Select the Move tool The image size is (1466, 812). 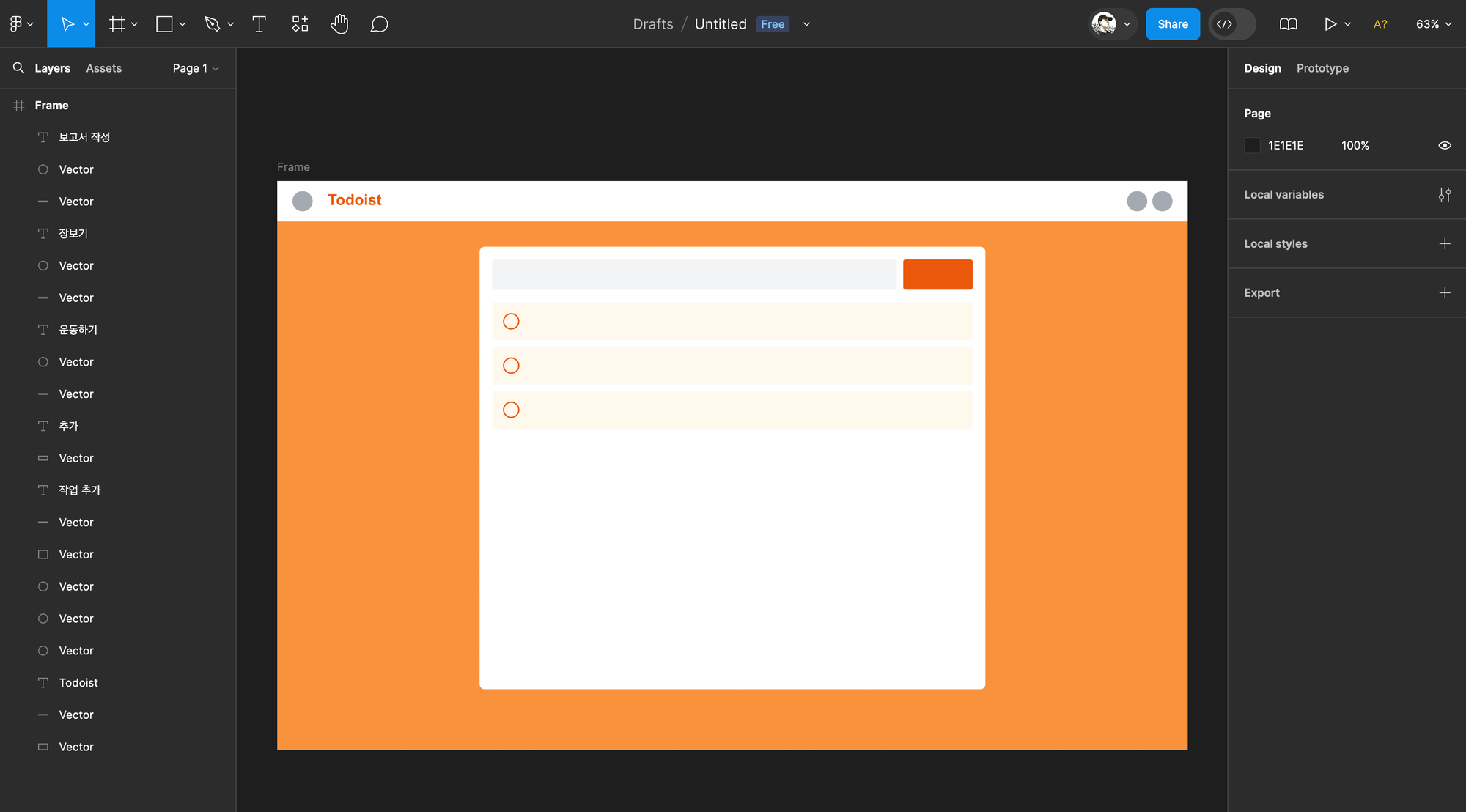click(67, 24)
